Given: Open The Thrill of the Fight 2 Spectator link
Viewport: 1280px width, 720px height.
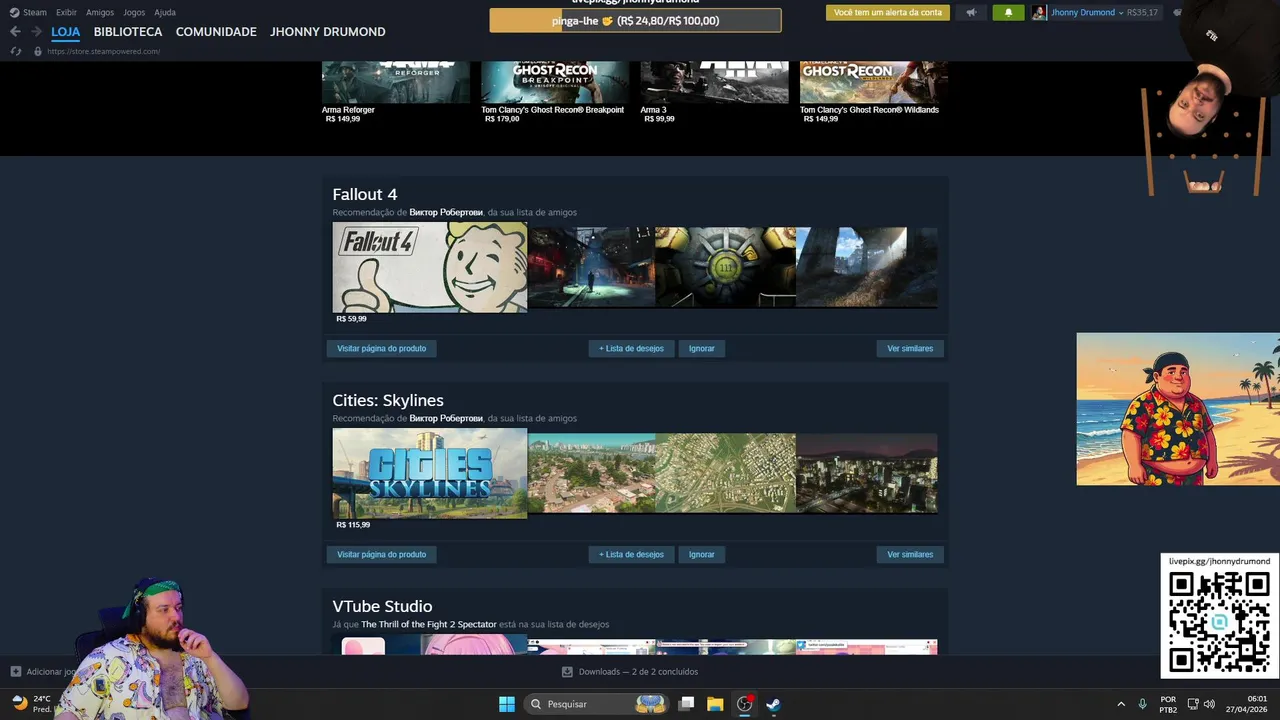Looking at the screenshot, I should pyautogui.click(x=429, y=624).
